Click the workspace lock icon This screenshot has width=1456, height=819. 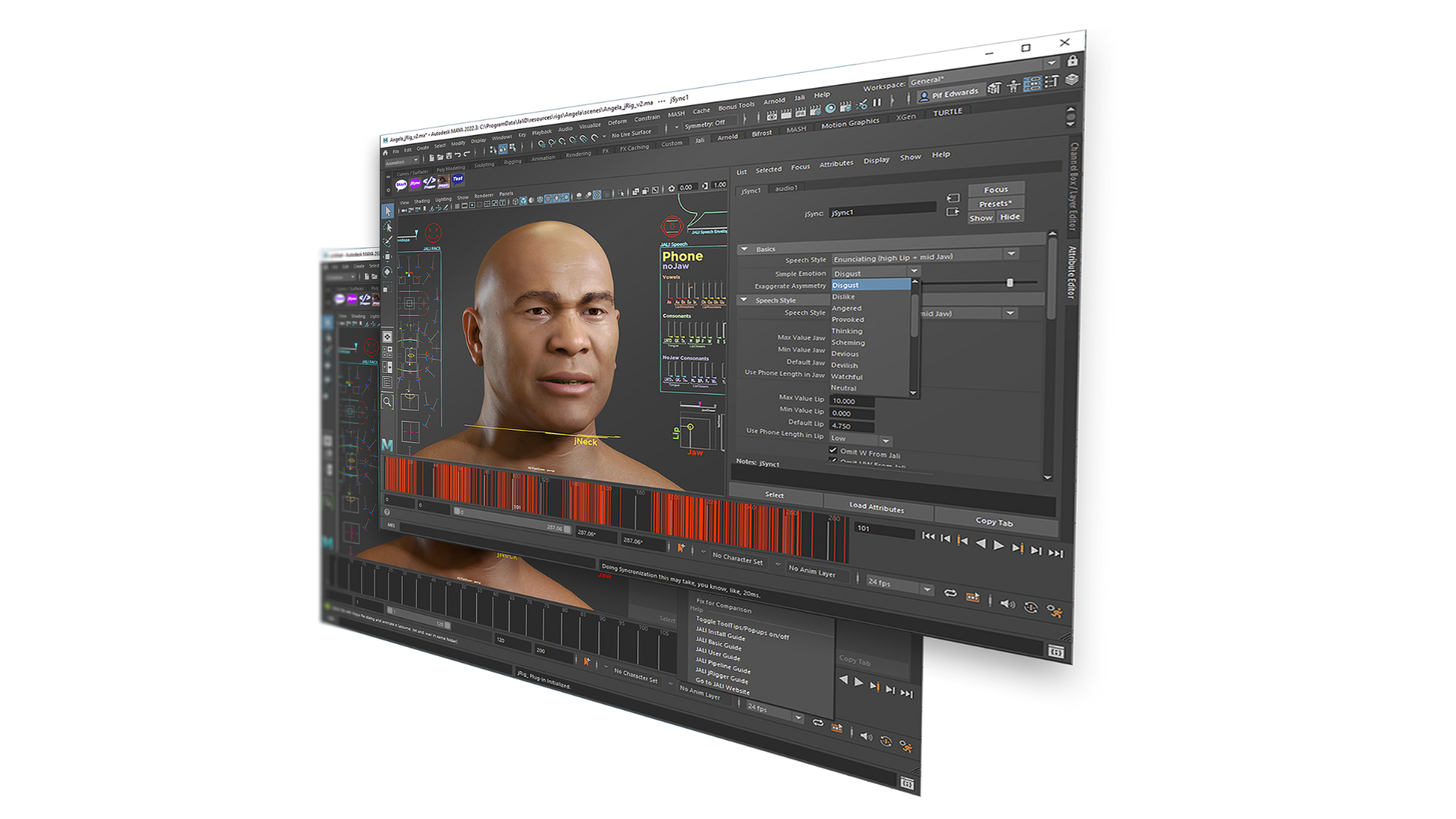click(1072, 61)
